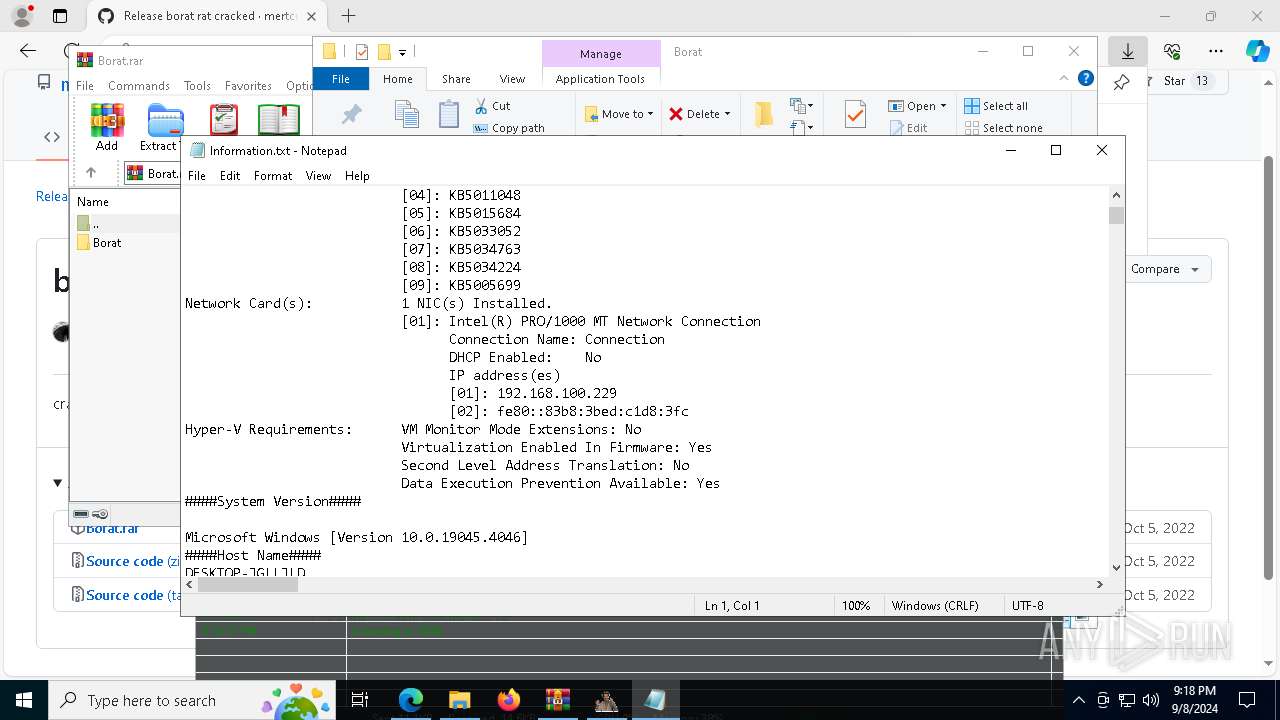
Task: Click Notepad scroll down arrow
Action: pyautogui.click(x=1116, y=567)
